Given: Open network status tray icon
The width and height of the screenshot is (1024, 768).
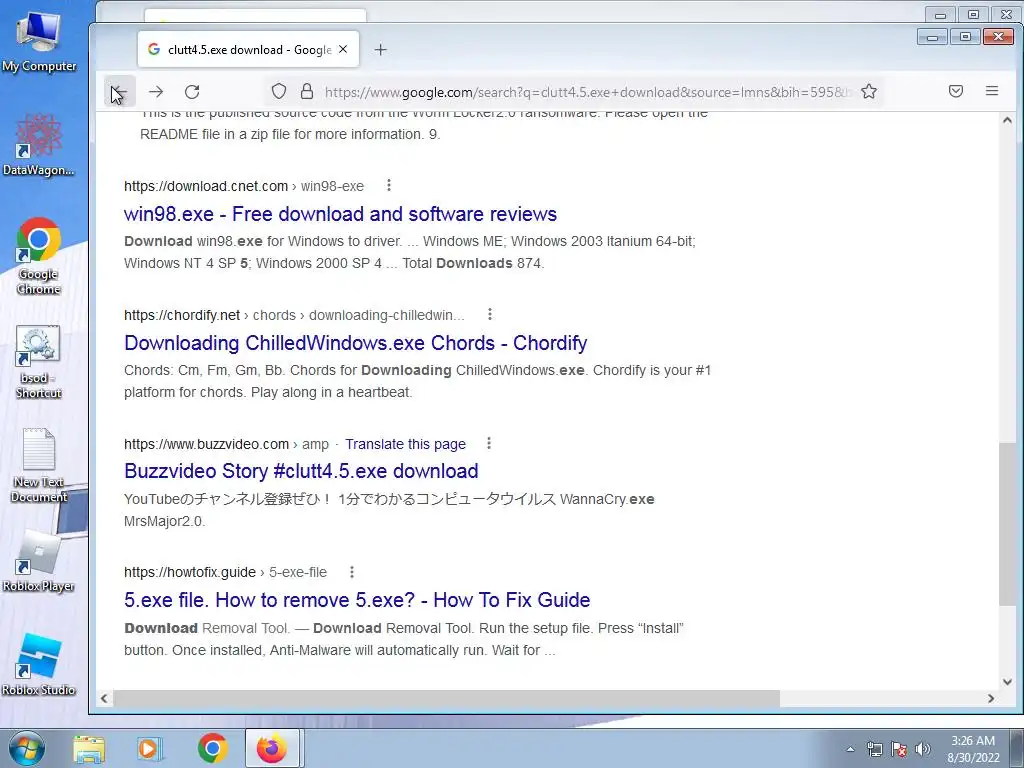Looking at the screenshot, I should [874, 749].
